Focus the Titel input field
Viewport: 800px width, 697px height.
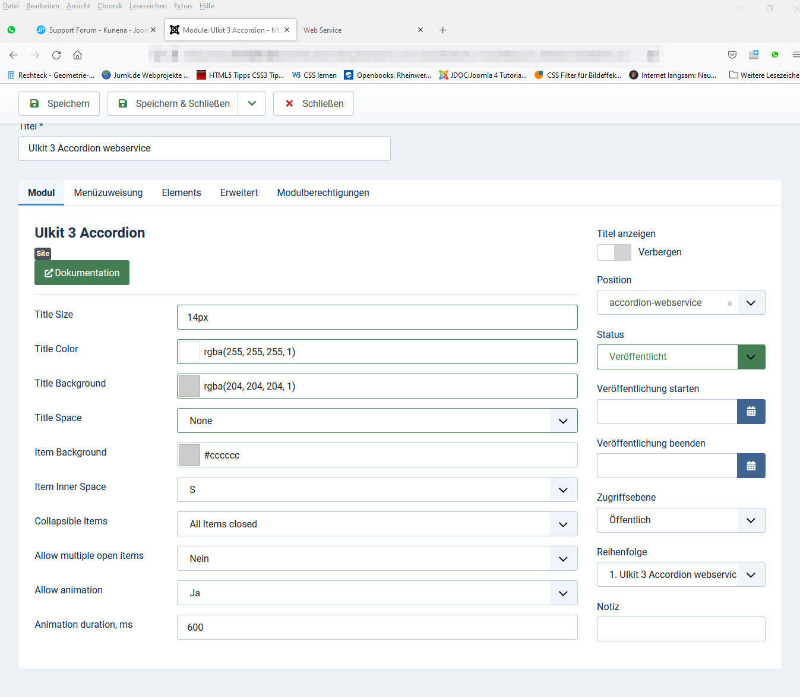(205, 148)
